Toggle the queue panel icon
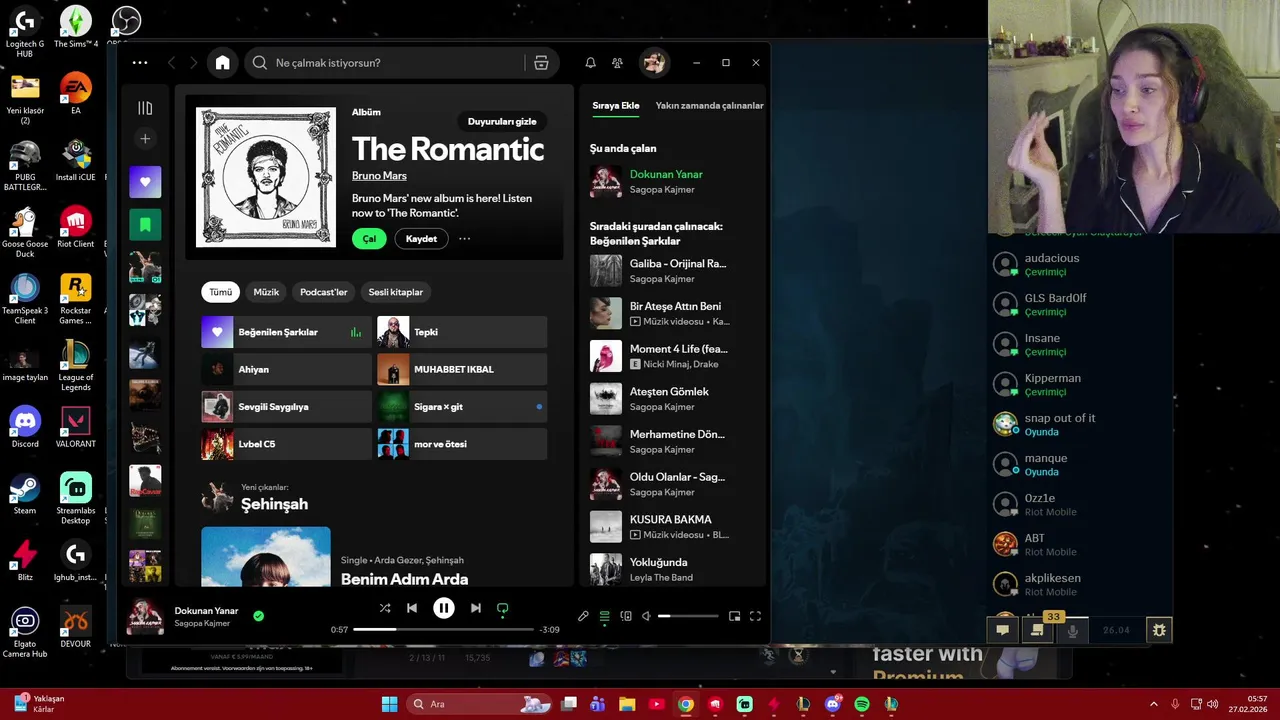Screen dimensions: 1280x720 pyautogui.click(x=605, y=616)
